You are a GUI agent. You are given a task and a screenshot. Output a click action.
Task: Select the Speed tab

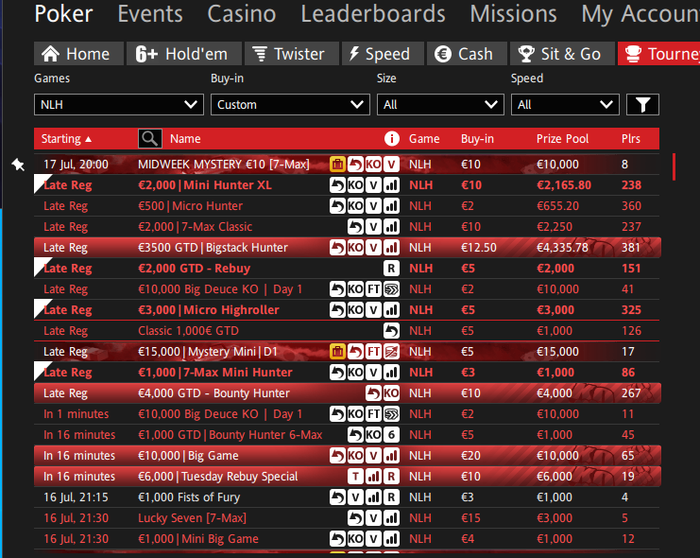(x=383, y=54)
